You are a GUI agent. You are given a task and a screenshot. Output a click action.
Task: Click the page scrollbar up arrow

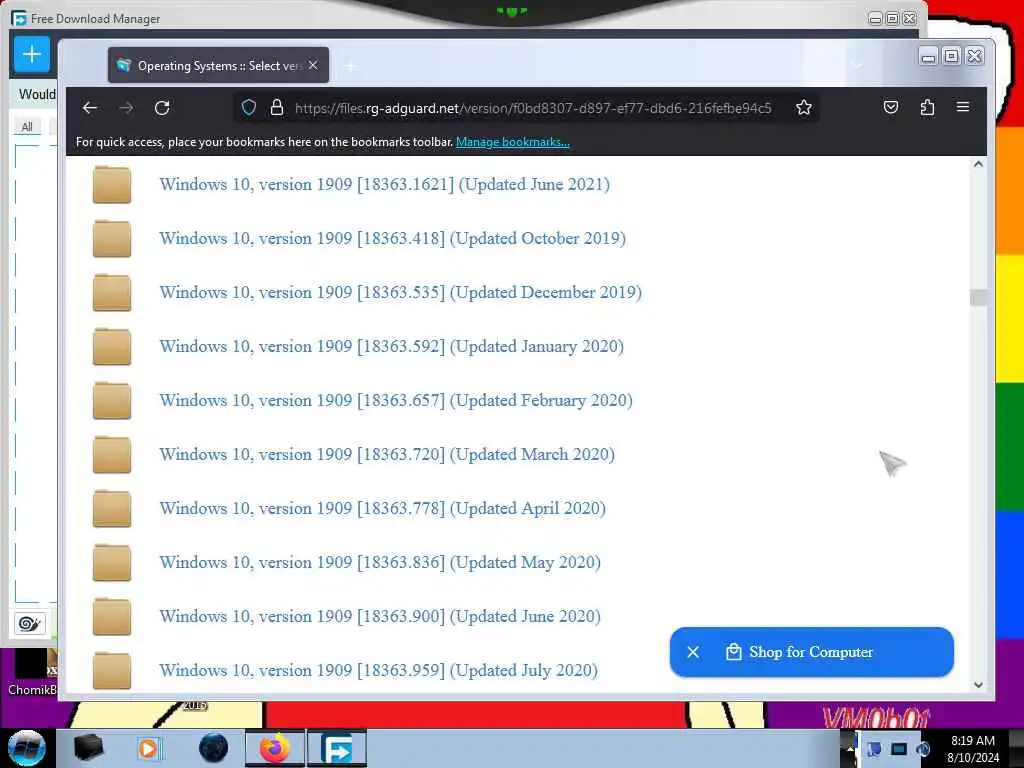pyautogui.click(x=978, y=165)
